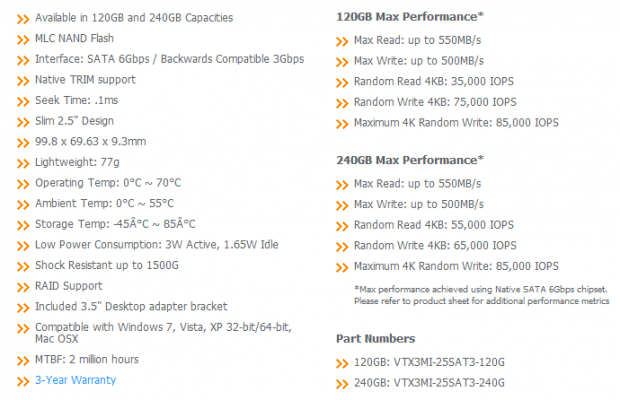Click the part number VTX3MI-25SAT3-240G text
620x400 pixels.
[x=449, y=383]
